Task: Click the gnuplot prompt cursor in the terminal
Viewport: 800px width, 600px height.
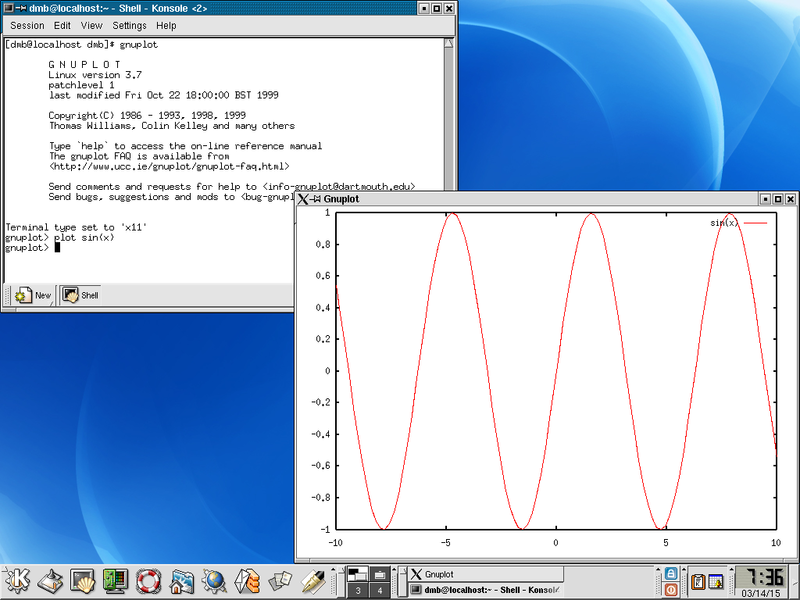Action: coord(57,247)
